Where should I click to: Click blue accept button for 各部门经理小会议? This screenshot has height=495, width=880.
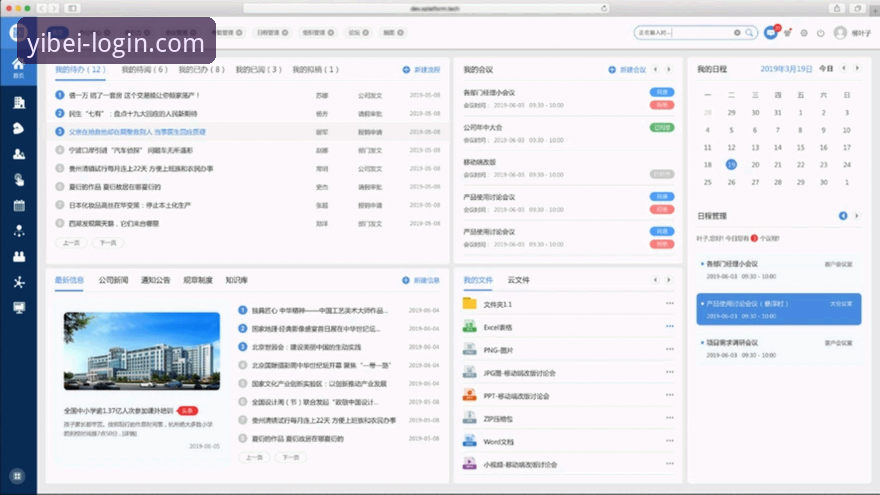click(662, 92)
